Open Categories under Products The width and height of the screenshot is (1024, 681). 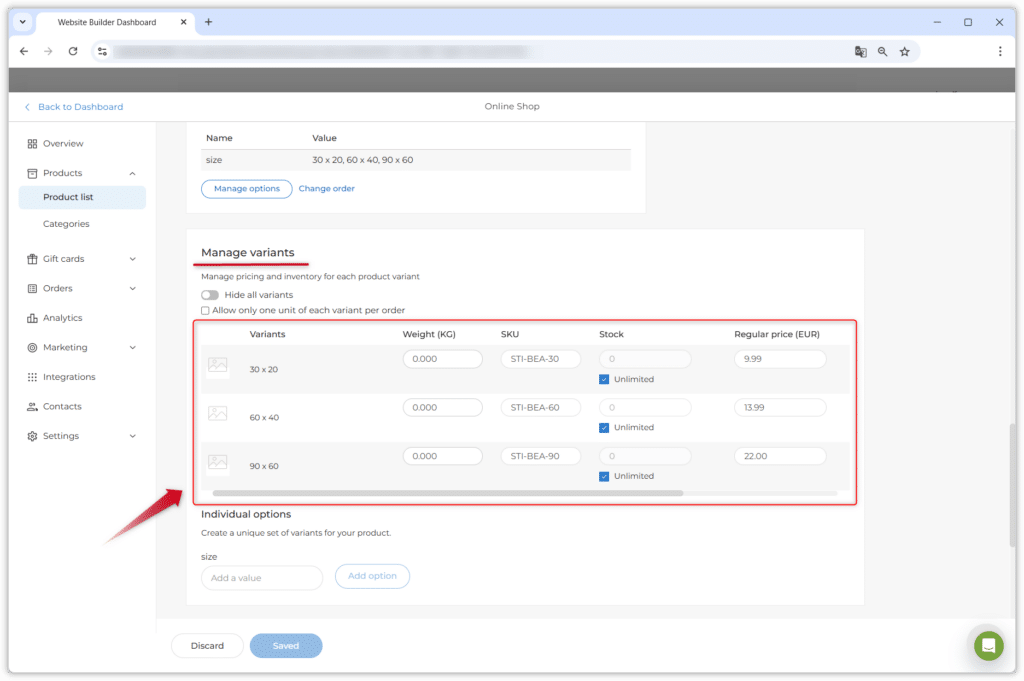pyautogui.click(x=66, y=224)
